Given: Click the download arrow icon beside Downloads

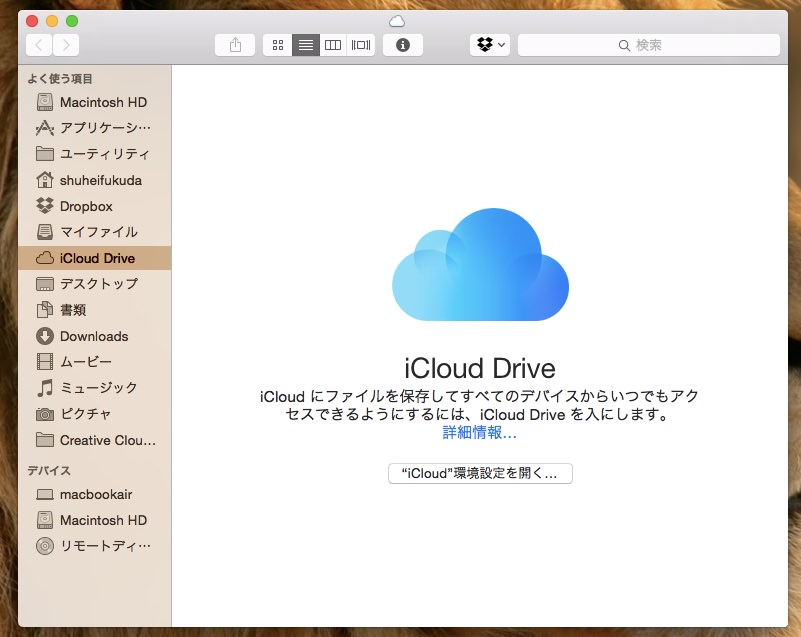Looking at the screenshot, I should (44, 336).
